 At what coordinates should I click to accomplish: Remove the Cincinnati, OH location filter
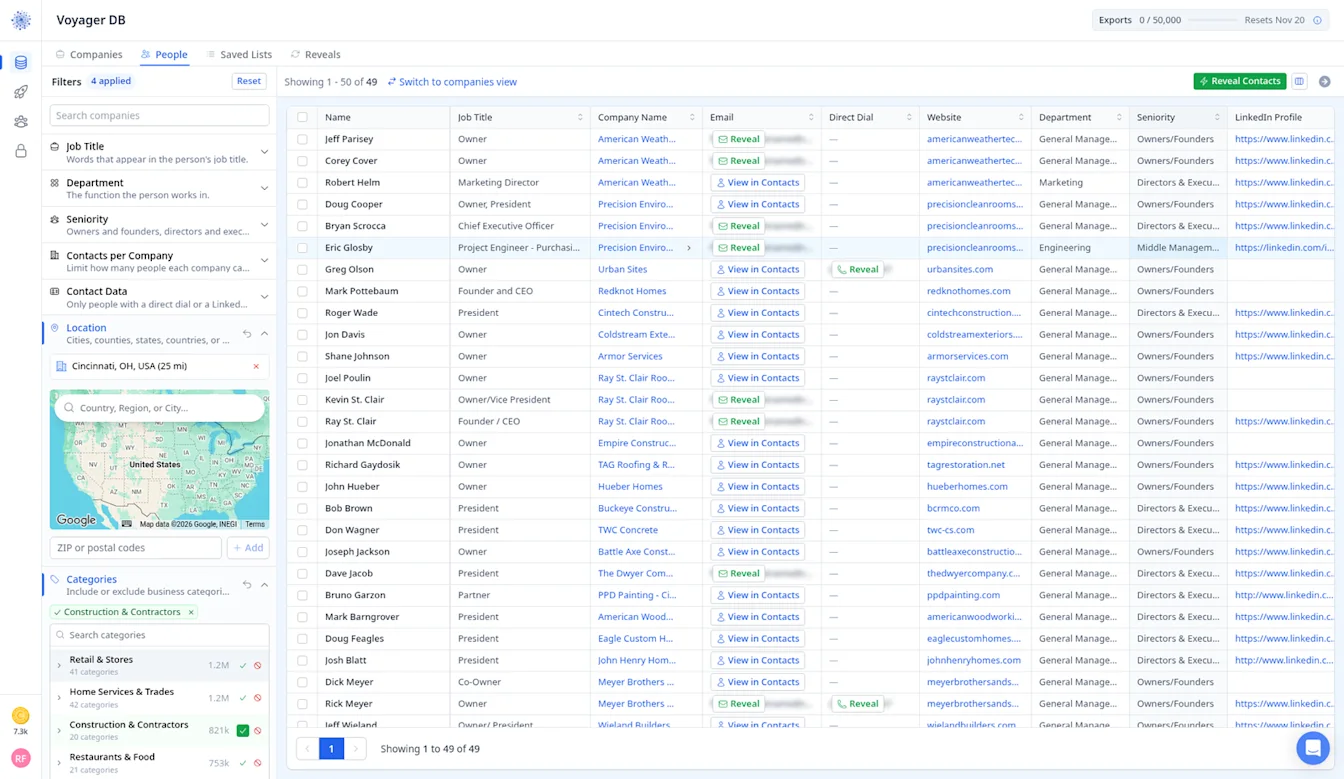point(256,366)
